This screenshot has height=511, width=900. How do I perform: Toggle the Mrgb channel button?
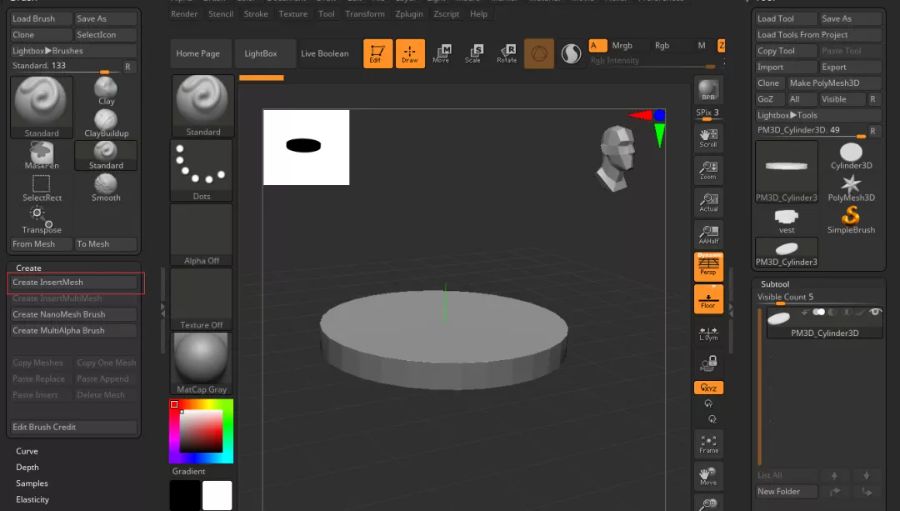[x=622, y=45]
